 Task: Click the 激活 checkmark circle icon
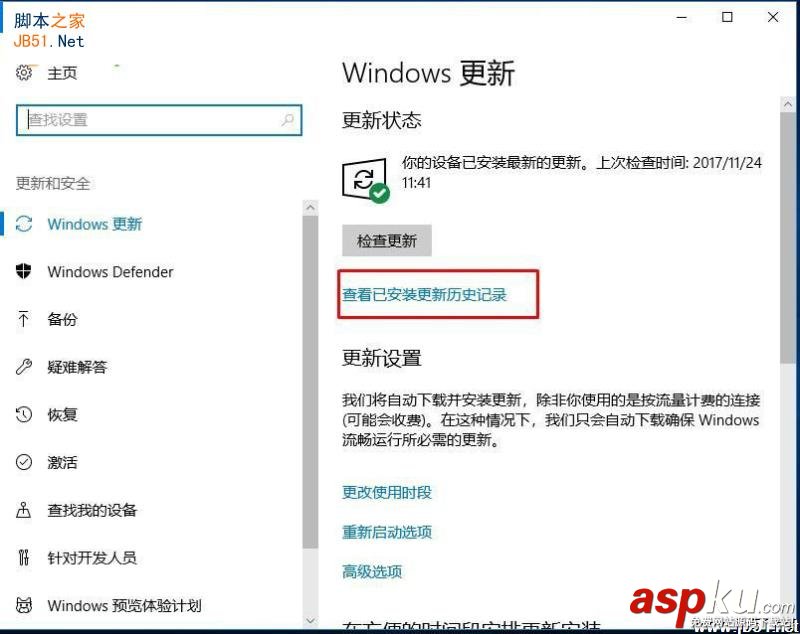24,462
